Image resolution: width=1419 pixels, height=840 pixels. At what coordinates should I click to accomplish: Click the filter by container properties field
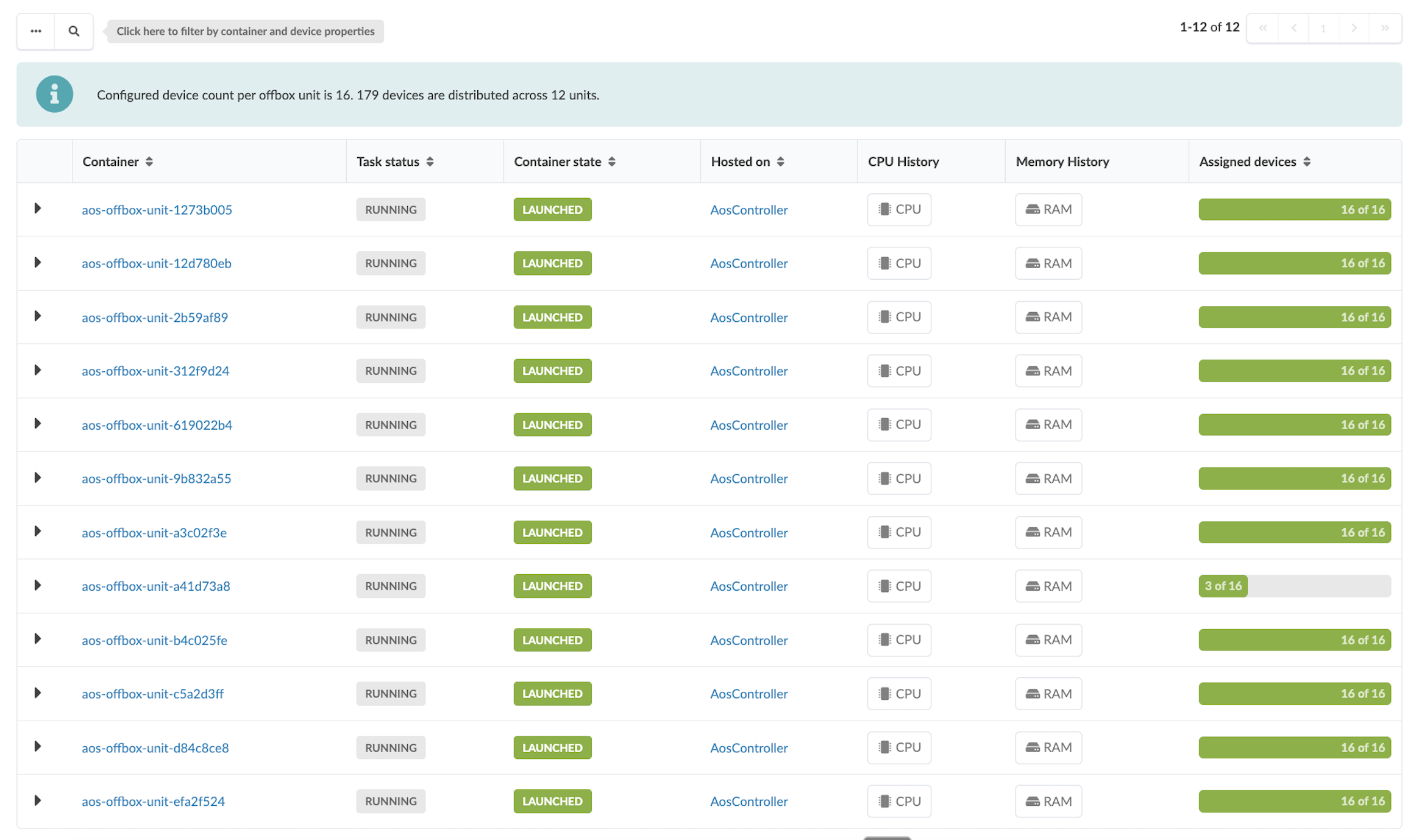coord(245,31)
